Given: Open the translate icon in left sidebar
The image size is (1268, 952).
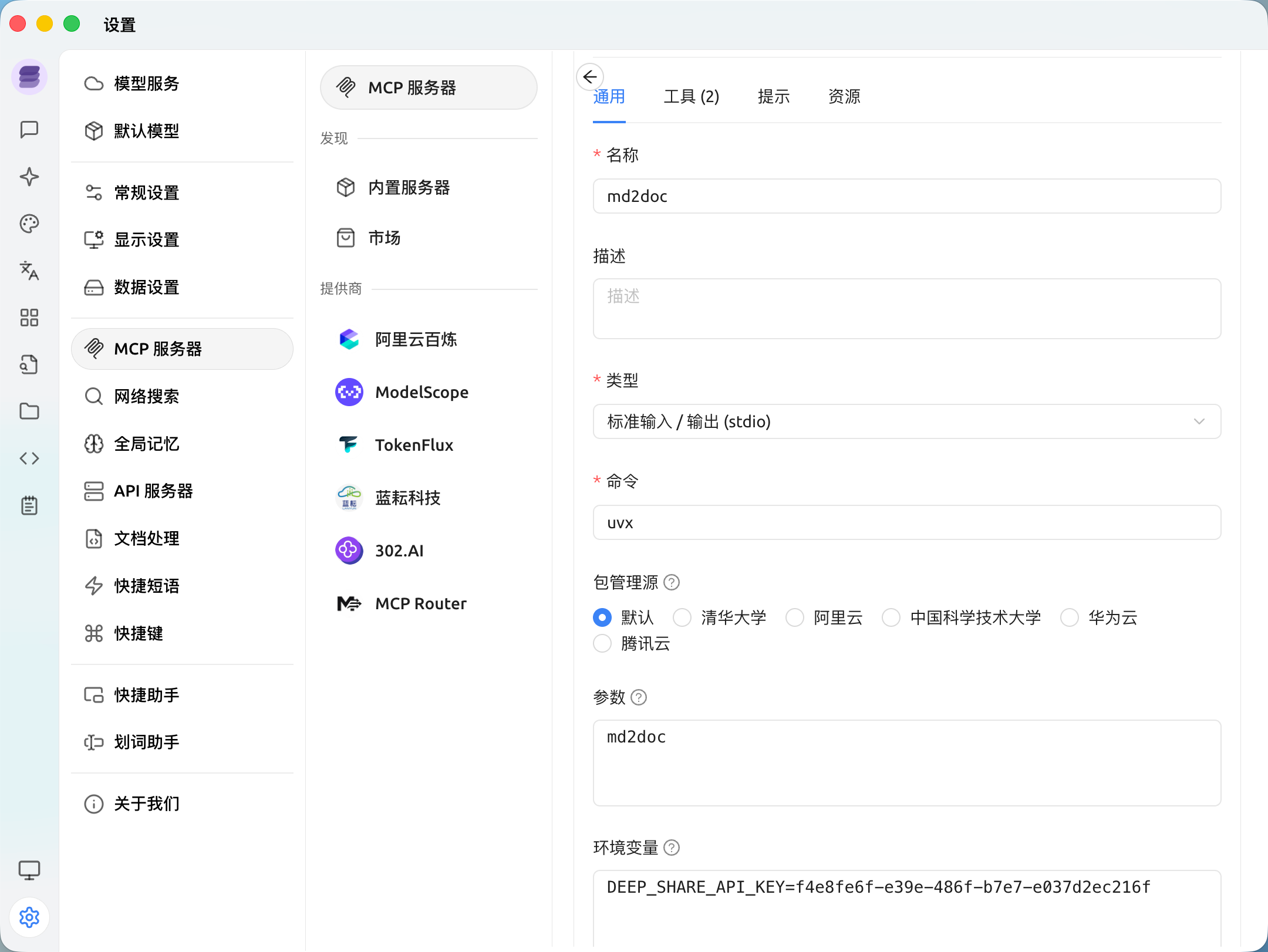Looking at the screenshot, I should point(29,271).
